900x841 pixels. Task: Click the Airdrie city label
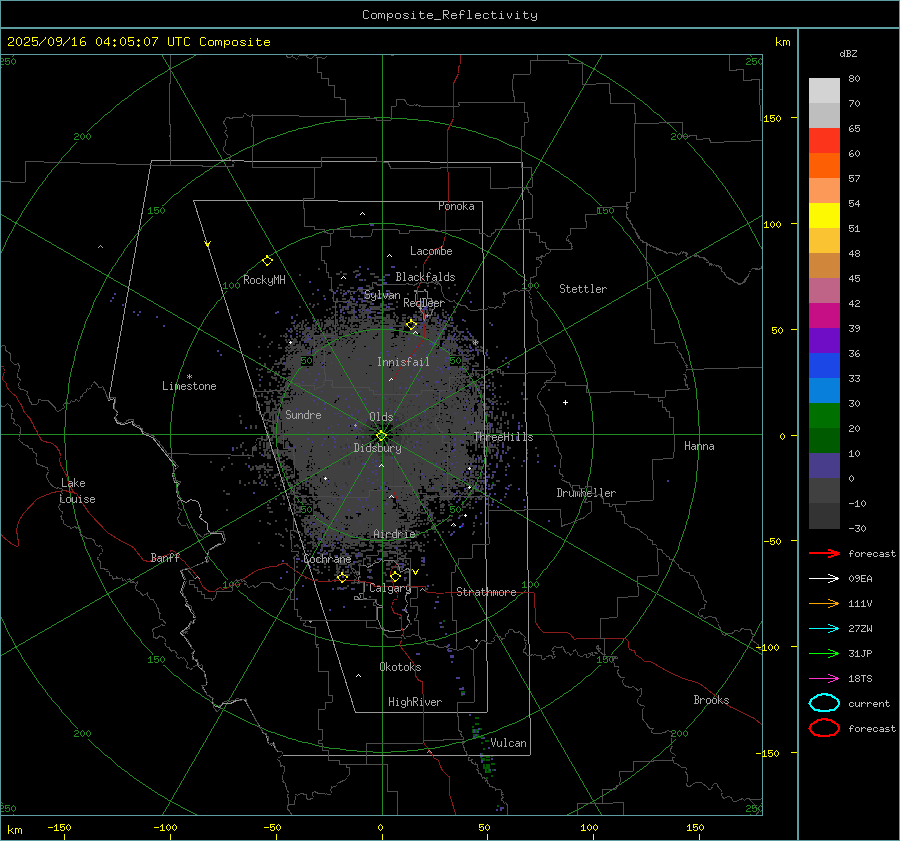(x=394, y=534)
